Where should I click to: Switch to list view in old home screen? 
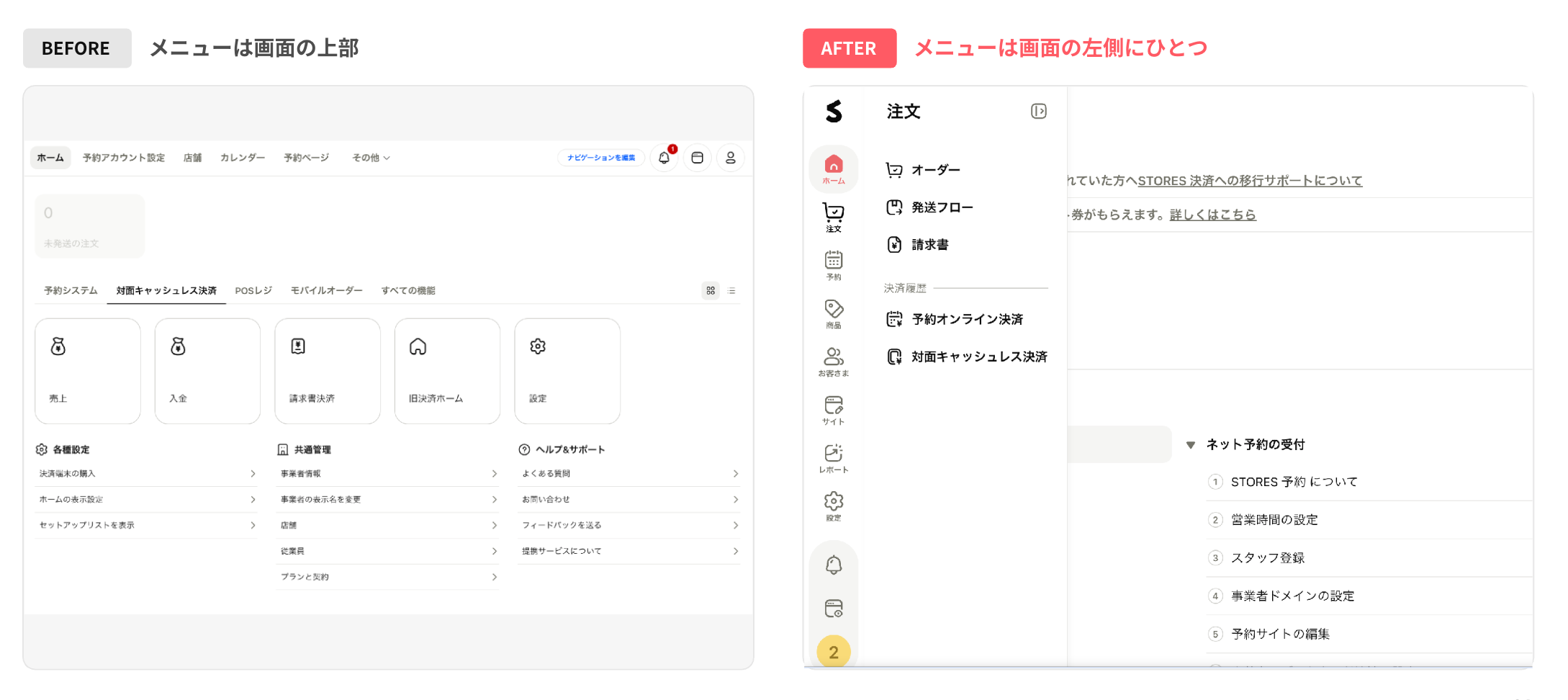[x=731, y=290]
